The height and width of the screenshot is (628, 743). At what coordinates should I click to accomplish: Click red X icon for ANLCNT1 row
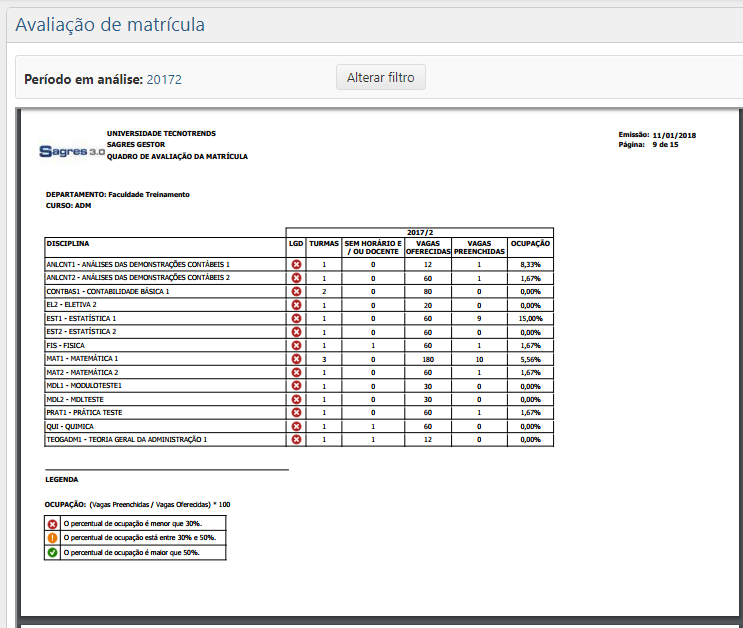tap(296, 264)
